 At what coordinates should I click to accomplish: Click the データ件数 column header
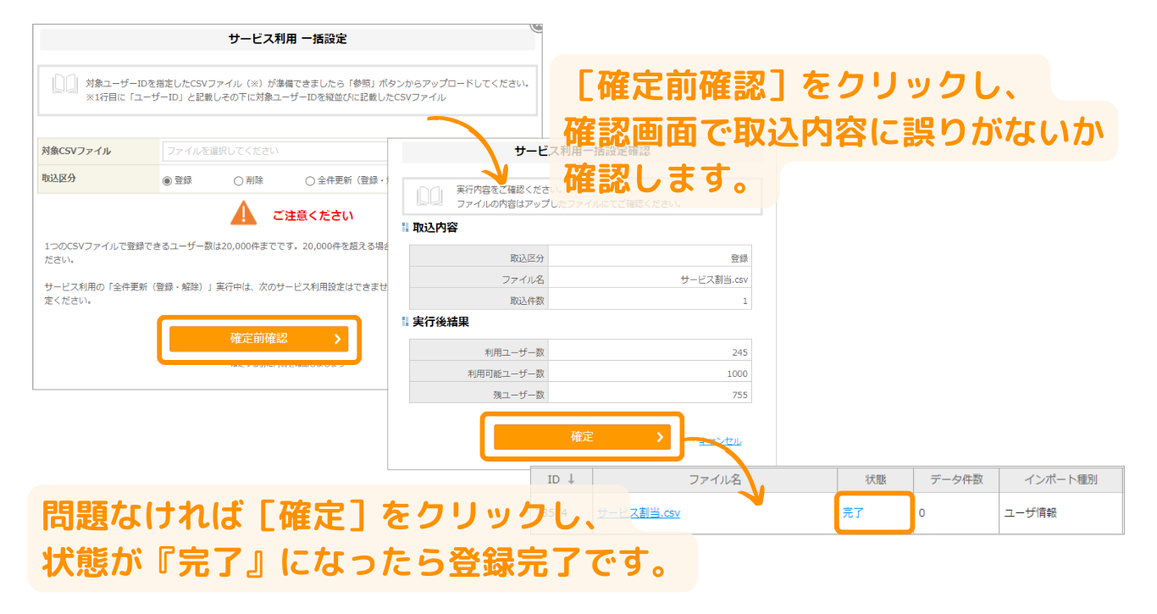pos(955,480)
